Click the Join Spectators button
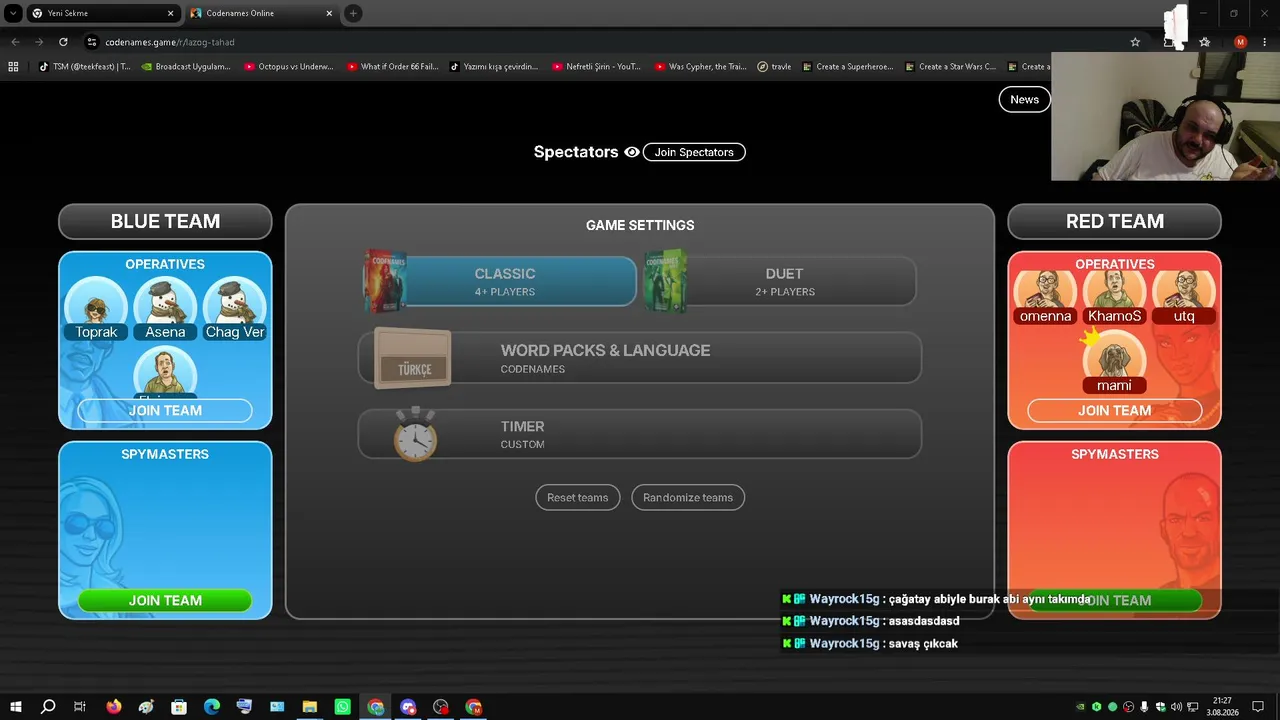The width and height of the screenshot is (1280, 720). 694,152
